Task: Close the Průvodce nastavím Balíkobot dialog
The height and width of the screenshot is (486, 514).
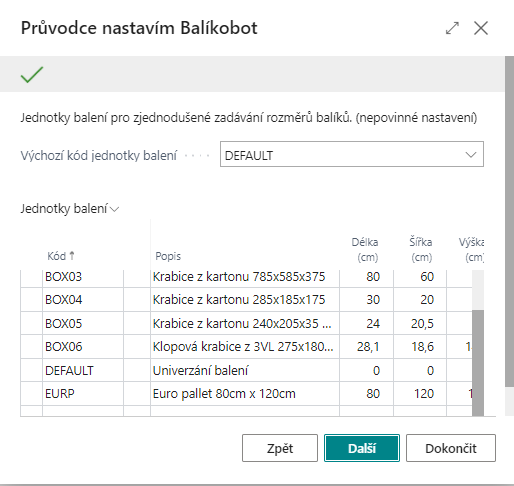Action: click(x=481, y=28)
